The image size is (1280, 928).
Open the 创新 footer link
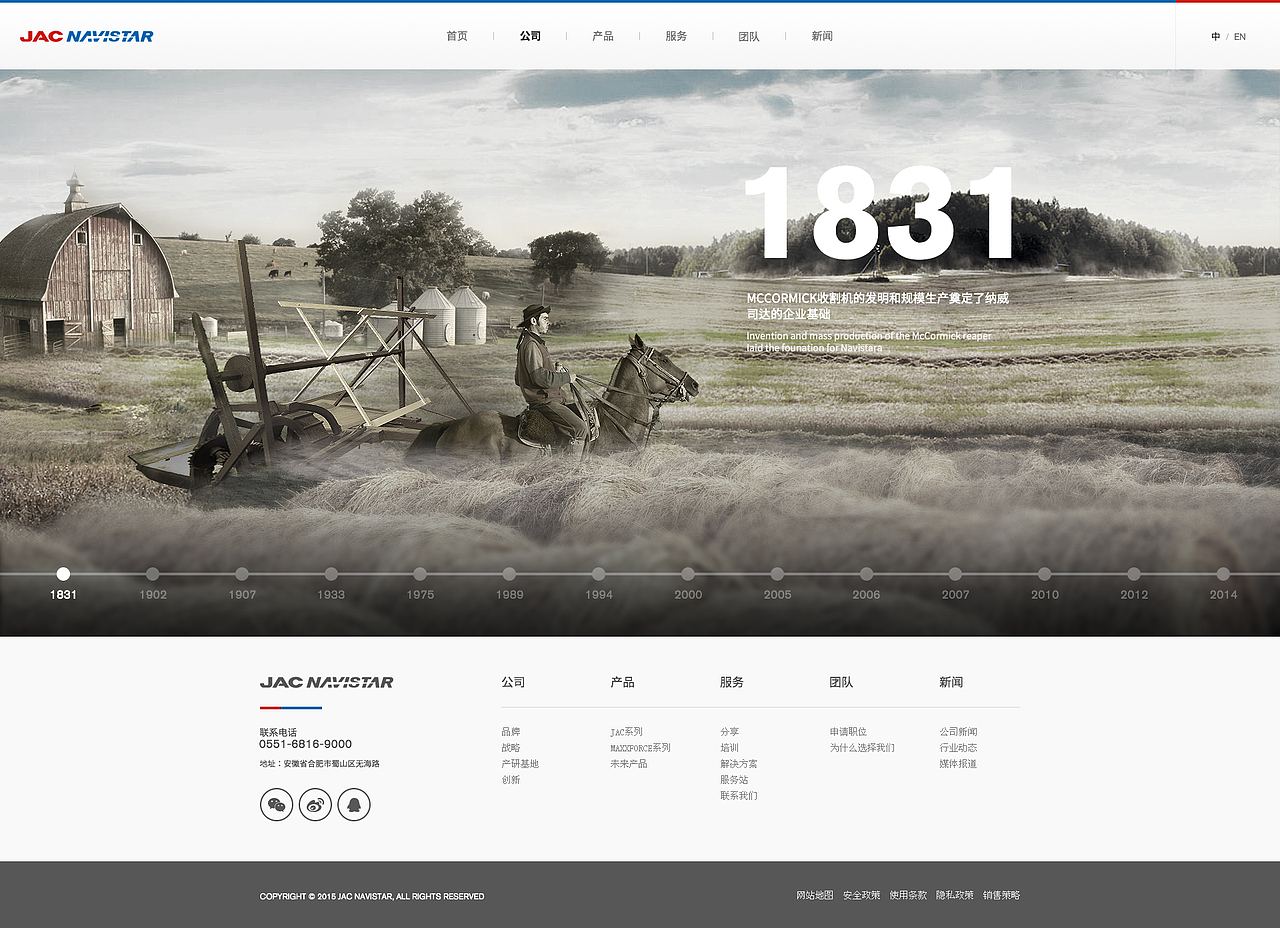click(x=511, y=780)
